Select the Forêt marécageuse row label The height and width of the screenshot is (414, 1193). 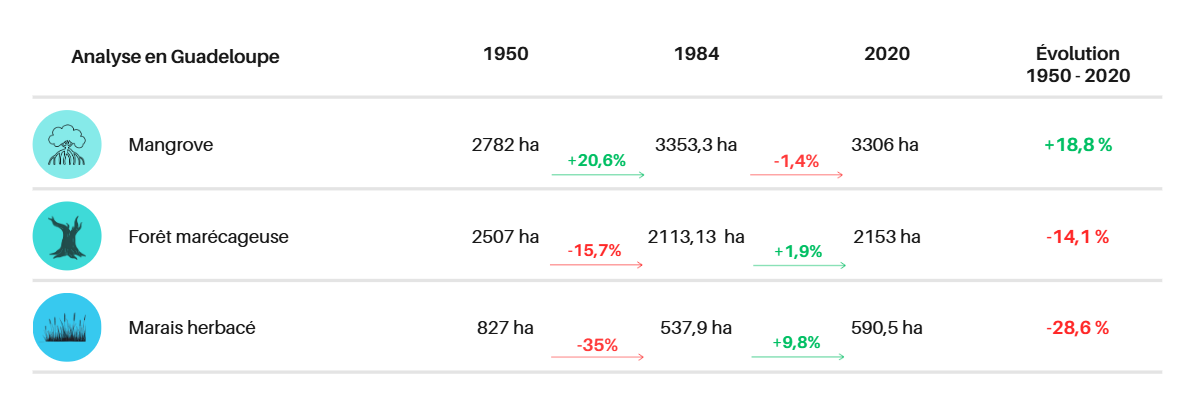tap(209, 237)
